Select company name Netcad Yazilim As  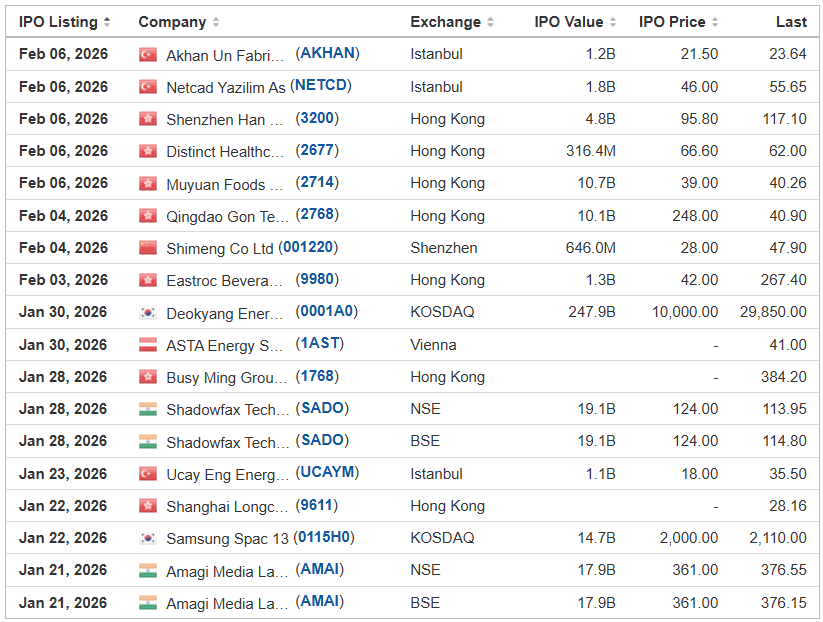(226, 88)
